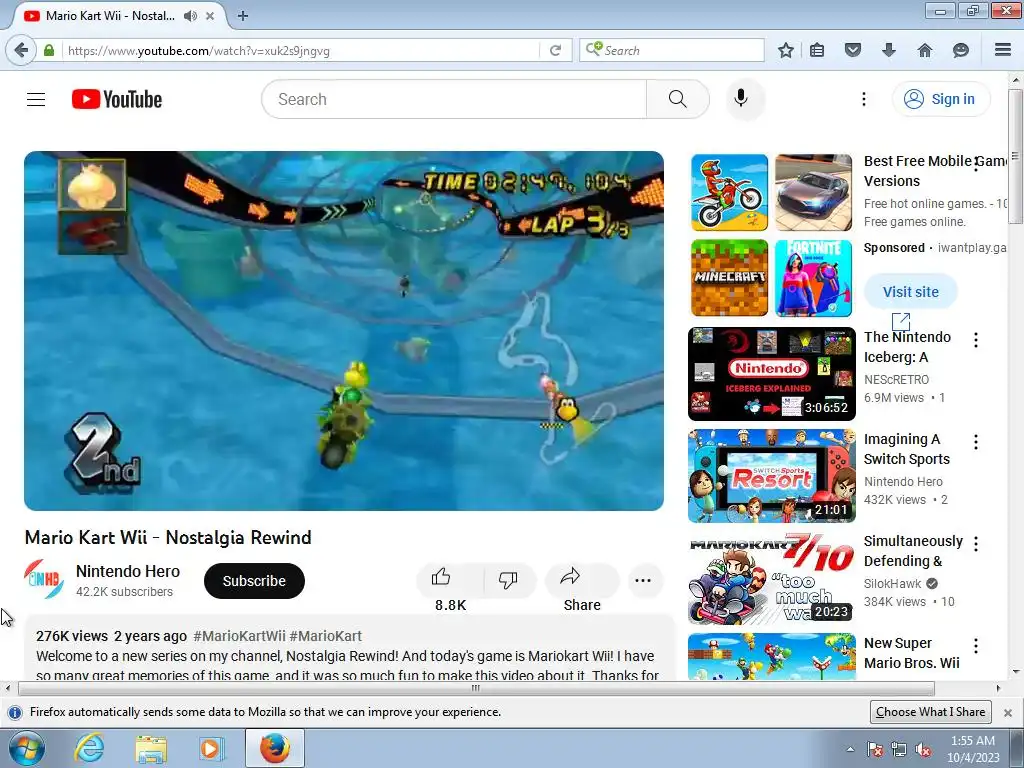Open a new tab with plus button

(243, 16)
